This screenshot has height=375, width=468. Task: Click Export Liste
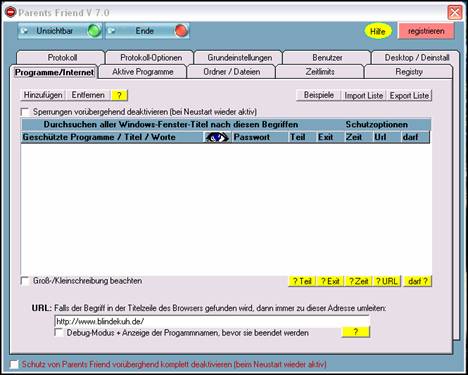[409, 95]
